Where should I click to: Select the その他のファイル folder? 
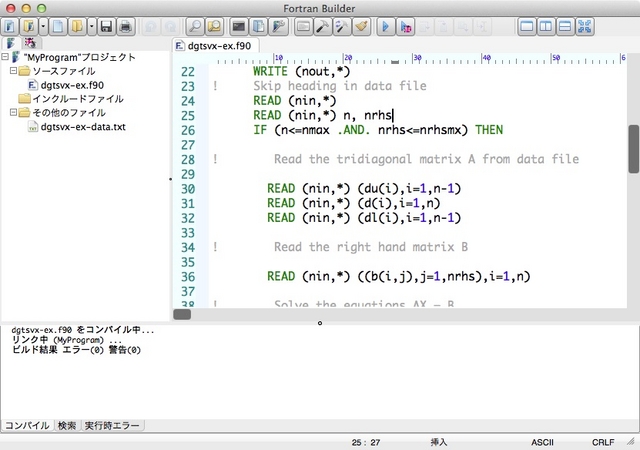pos(69,113)
